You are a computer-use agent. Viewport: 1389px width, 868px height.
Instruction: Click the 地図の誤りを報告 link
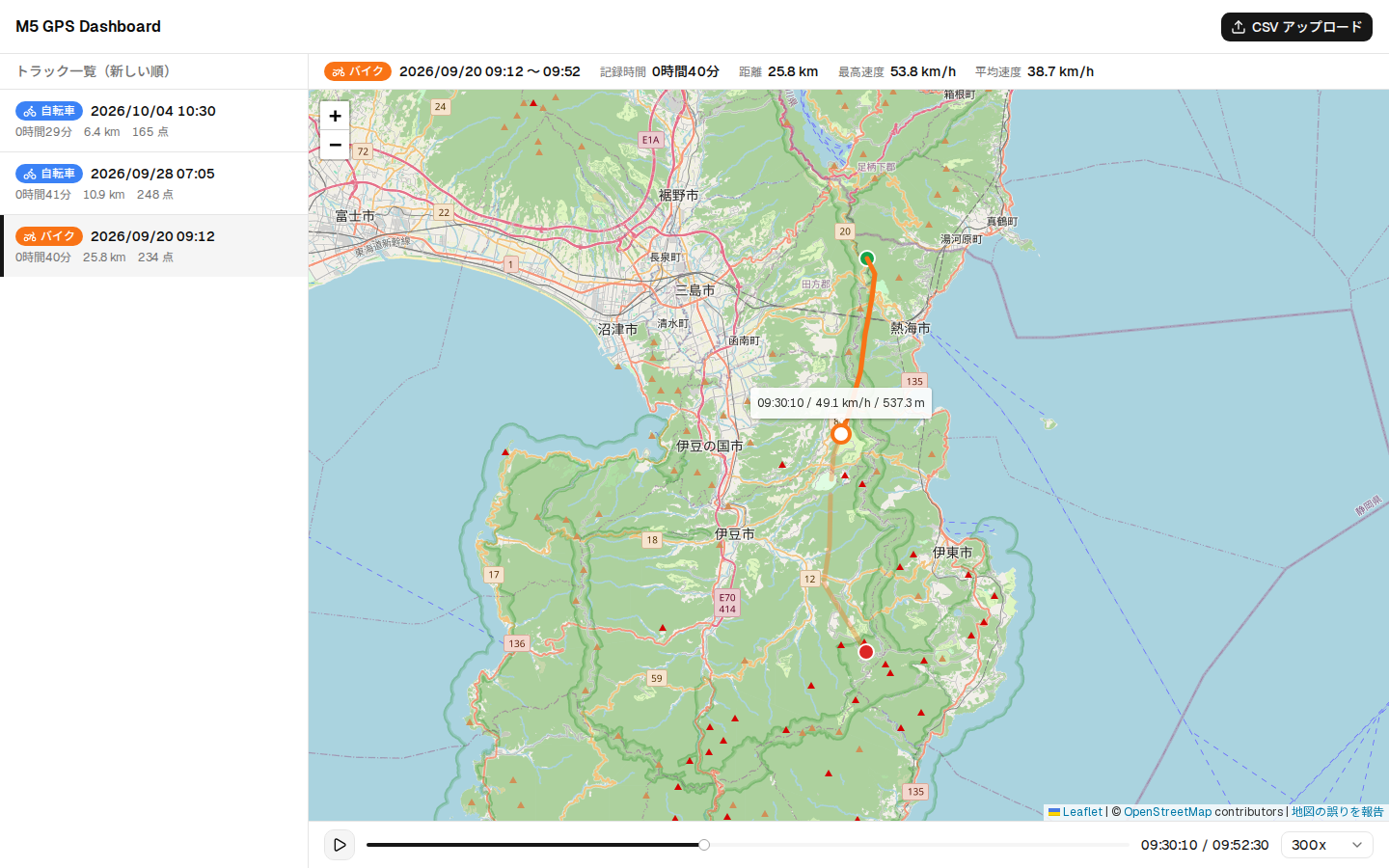click(x=1337, y=812)
